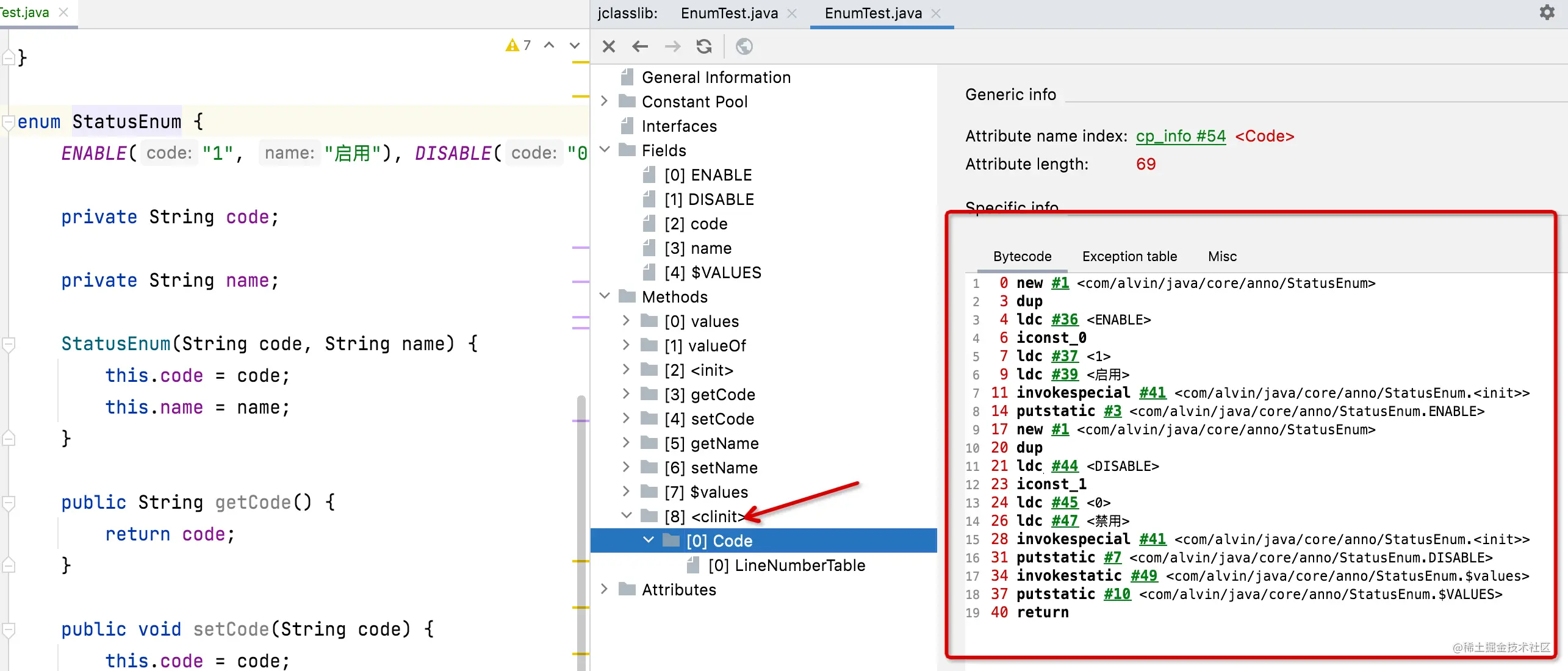
Task: Open constant pool link #49 for $values
Action: (x=1143, y=576)
